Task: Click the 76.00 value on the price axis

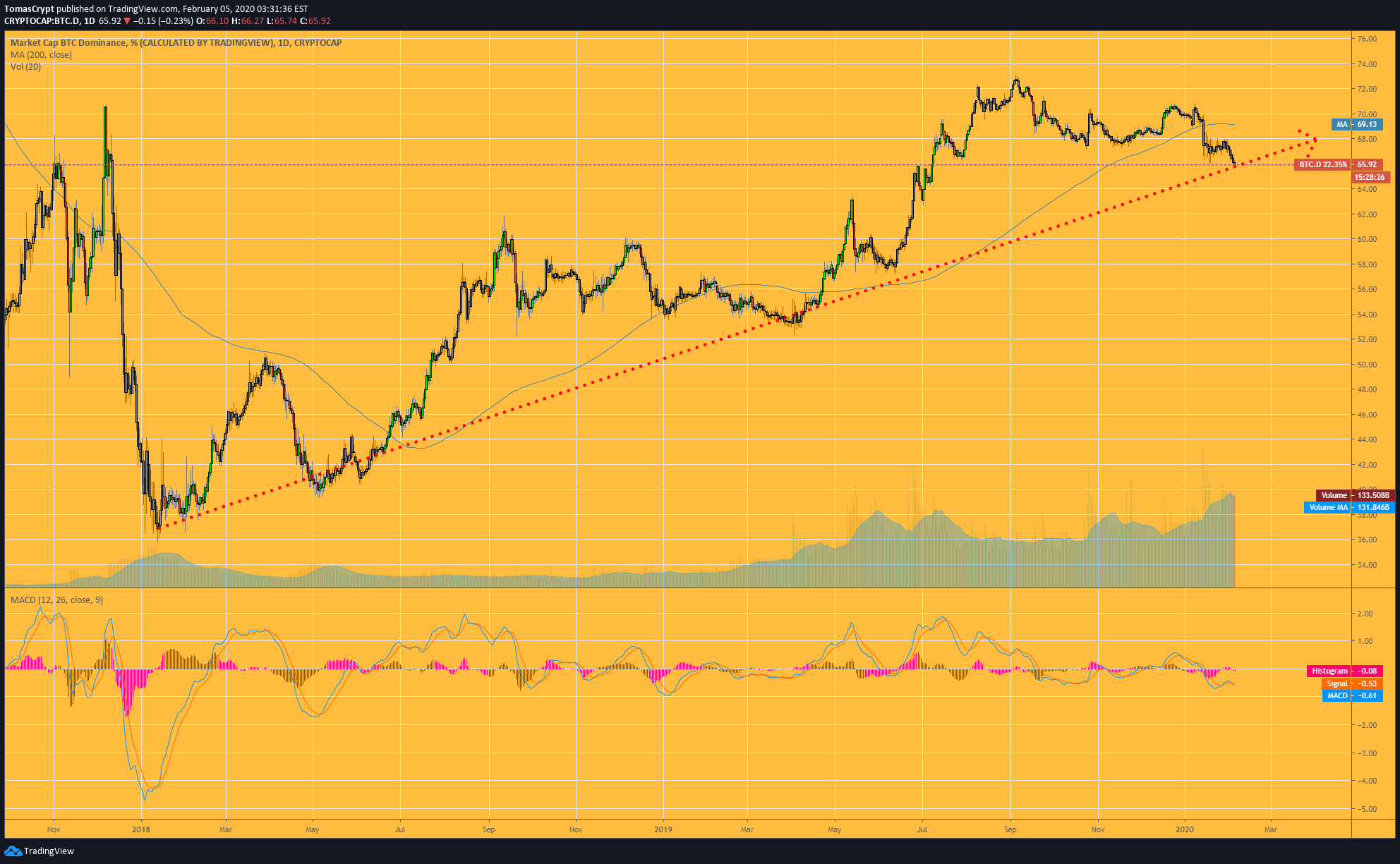Action: tap(1367, 39)
